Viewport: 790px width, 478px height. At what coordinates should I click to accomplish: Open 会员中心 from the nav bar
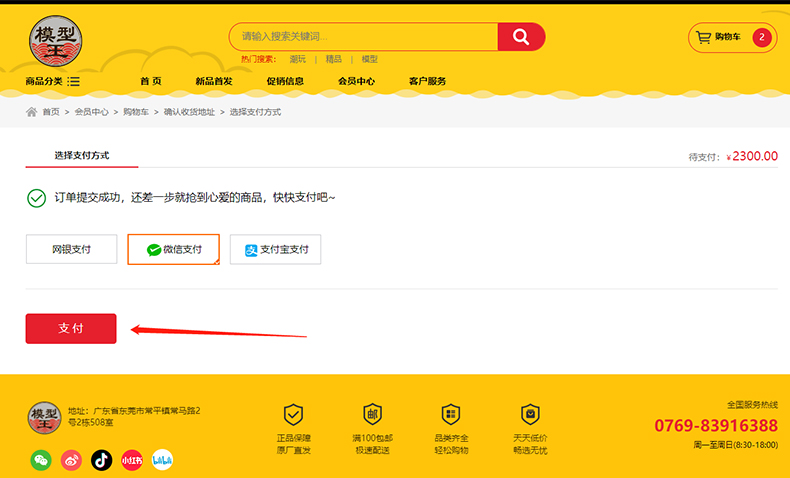coord(356,81)
